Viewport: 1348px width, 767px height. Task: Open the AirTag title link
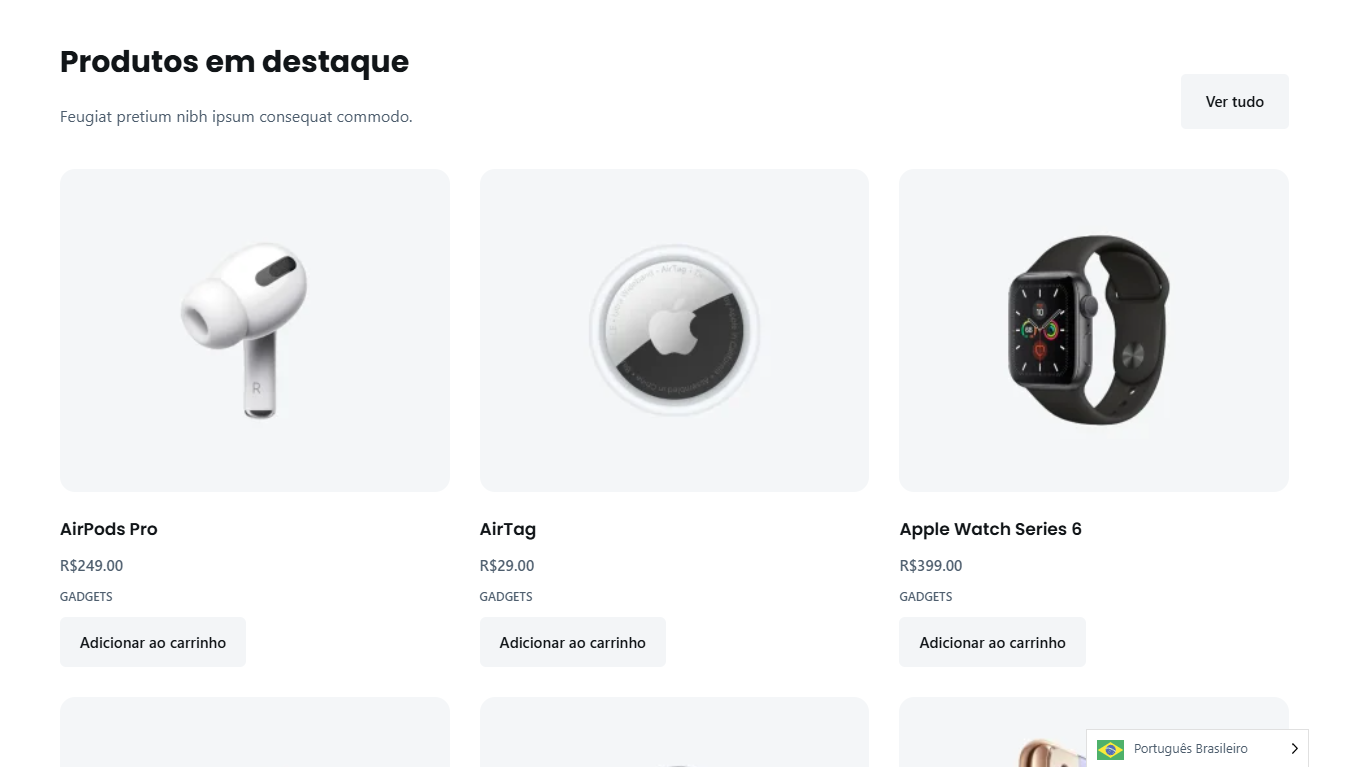click(x=508, y=529)
